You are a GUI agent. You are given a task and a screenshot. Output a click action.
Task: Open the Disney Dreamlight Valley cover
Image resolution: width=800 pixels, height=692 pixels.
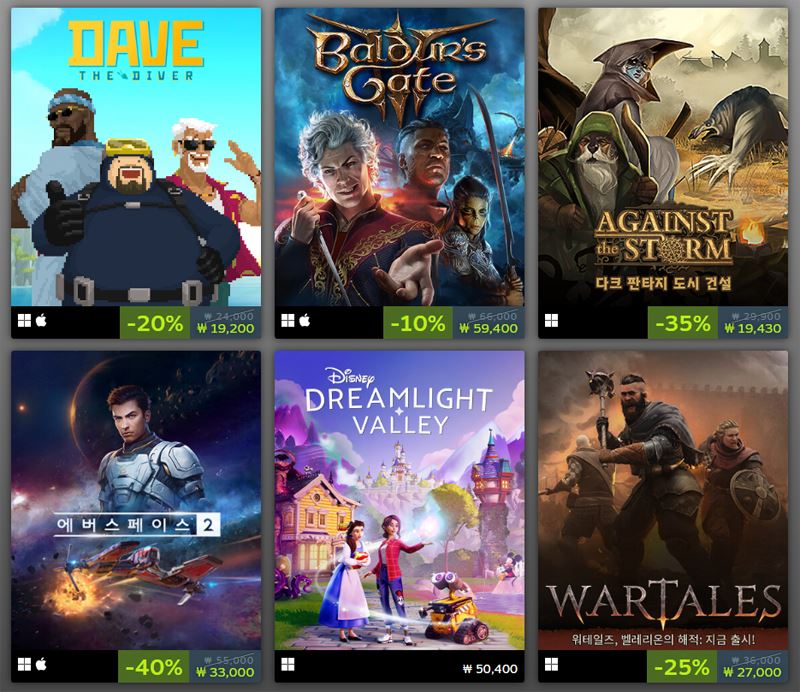pos(399,500)
